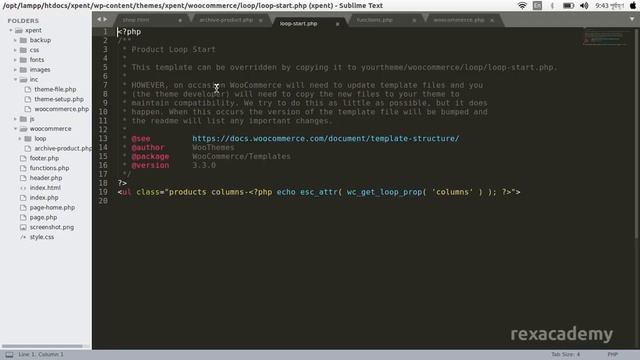Close the archive-product.php tab
640x360 pixels.
coord(260,20)
